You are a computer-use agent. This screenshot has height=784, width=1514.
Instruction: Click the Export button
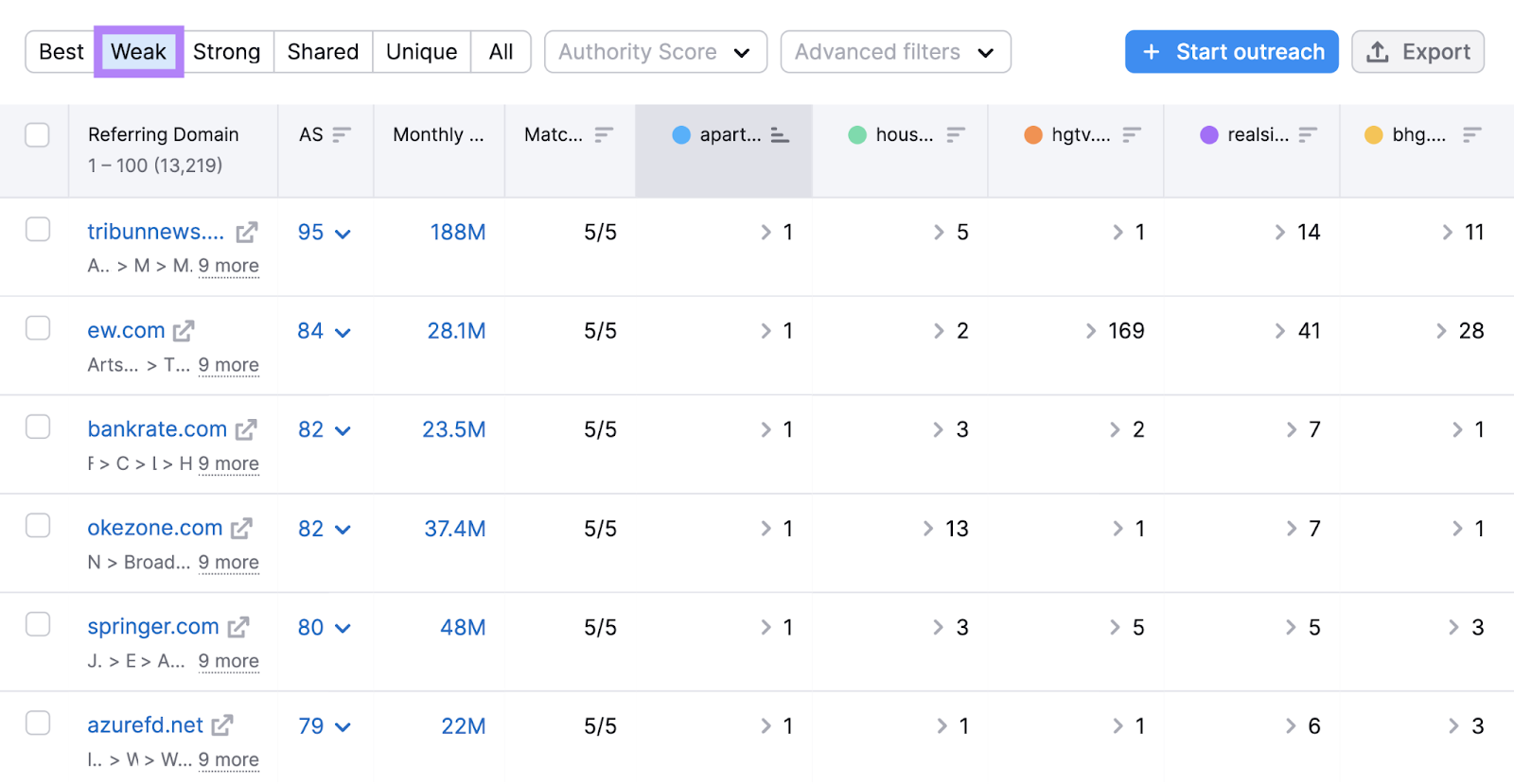coord(1417,52)
